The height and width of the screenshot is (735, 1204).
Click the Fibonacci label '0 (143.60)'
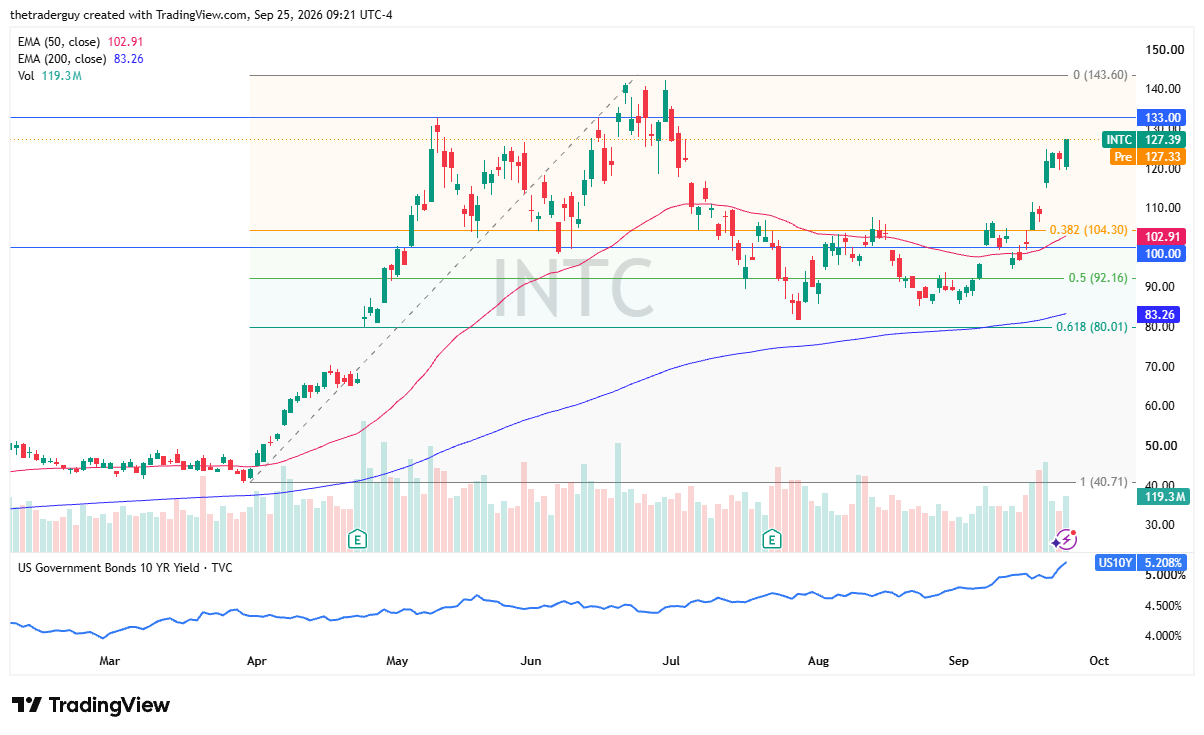(x=1100, y=75)
